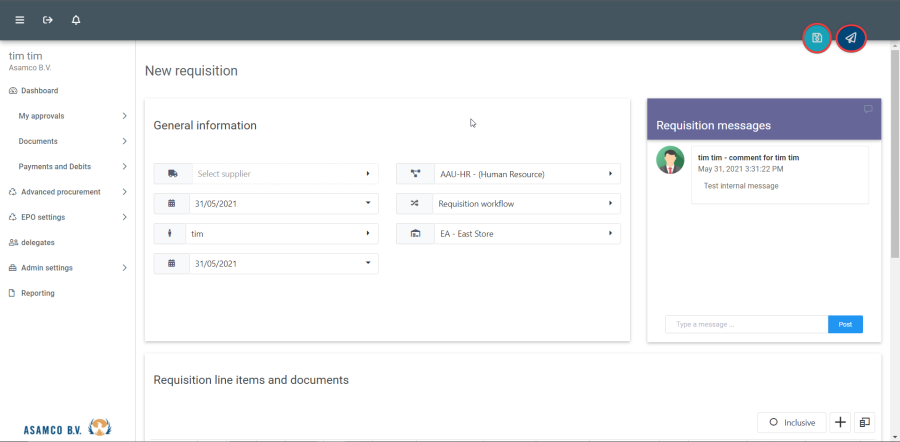
Task: Click the Type a message field
Action: (x=746, y=324)
